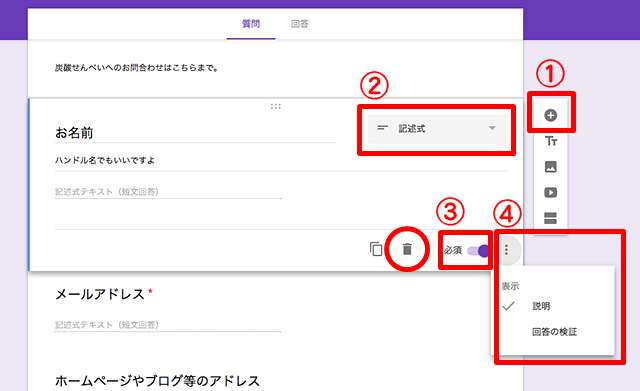This screenshot has width=640, height=391.
Task: Click the add question plus icon
Action: click(x=551, y=116)
